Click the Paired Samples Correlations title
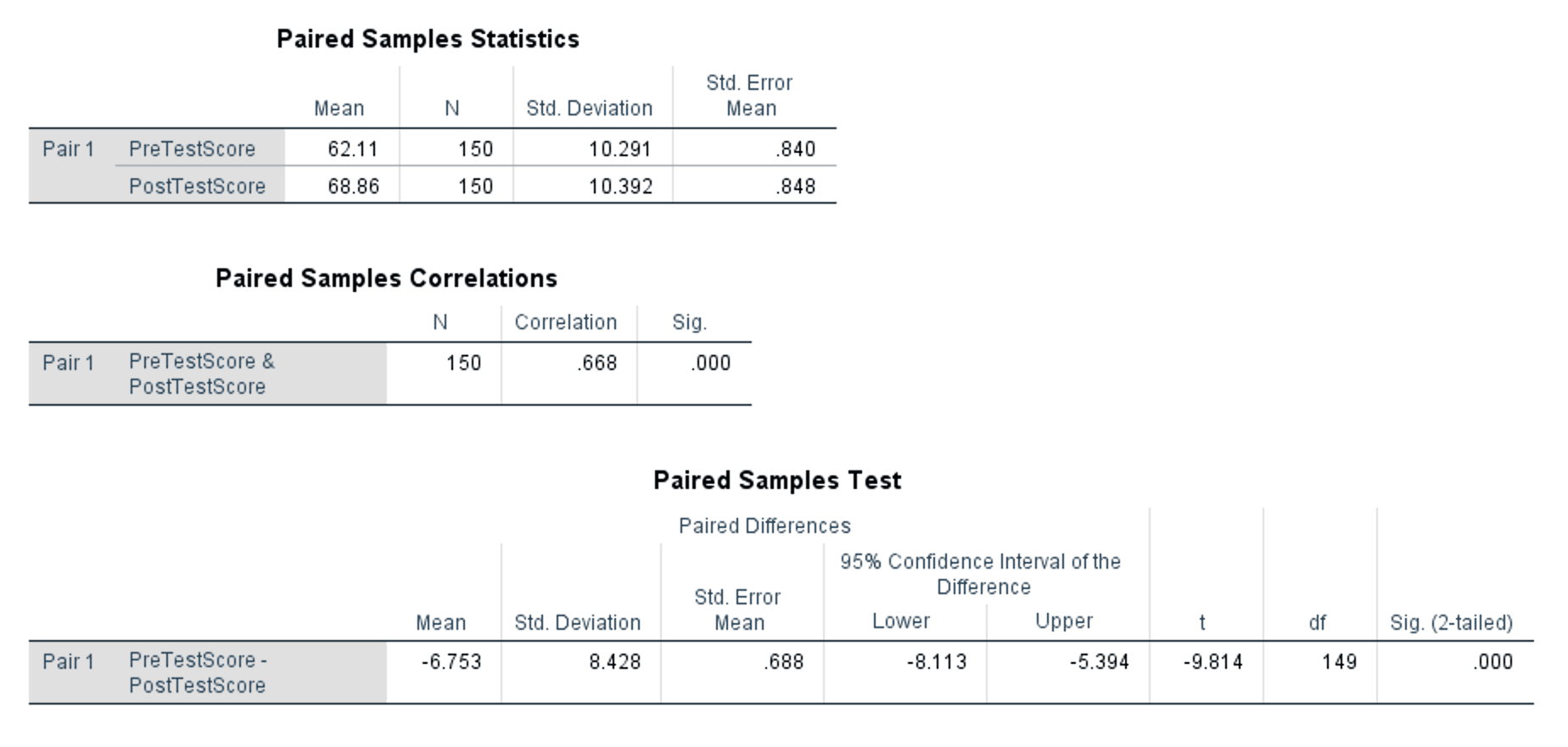 (x=386, y=278)
